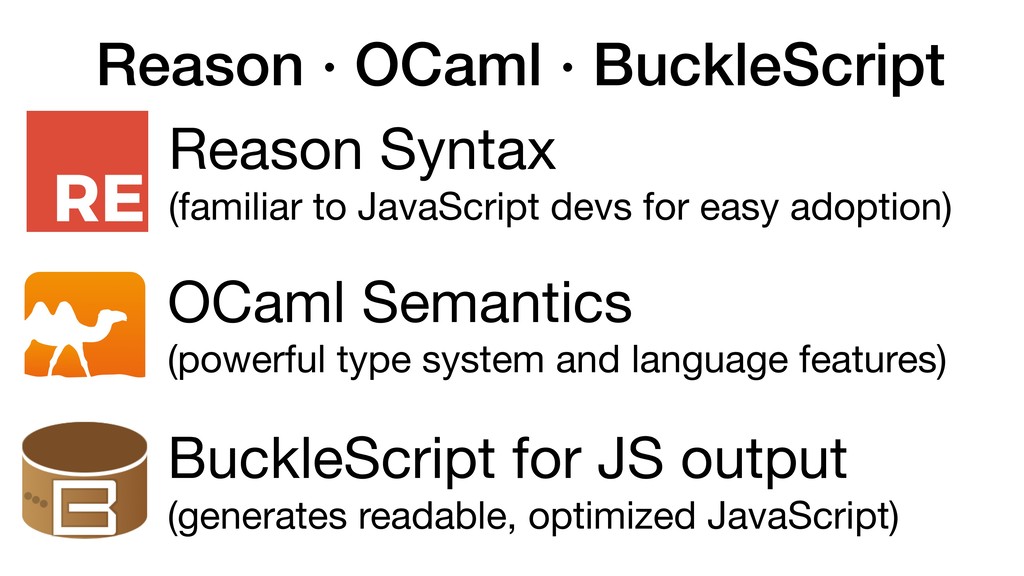Click the three dots on BuckleScript cylinder
The width and height of the screenshot is (1024, 576).
click(x=36, y=500)
